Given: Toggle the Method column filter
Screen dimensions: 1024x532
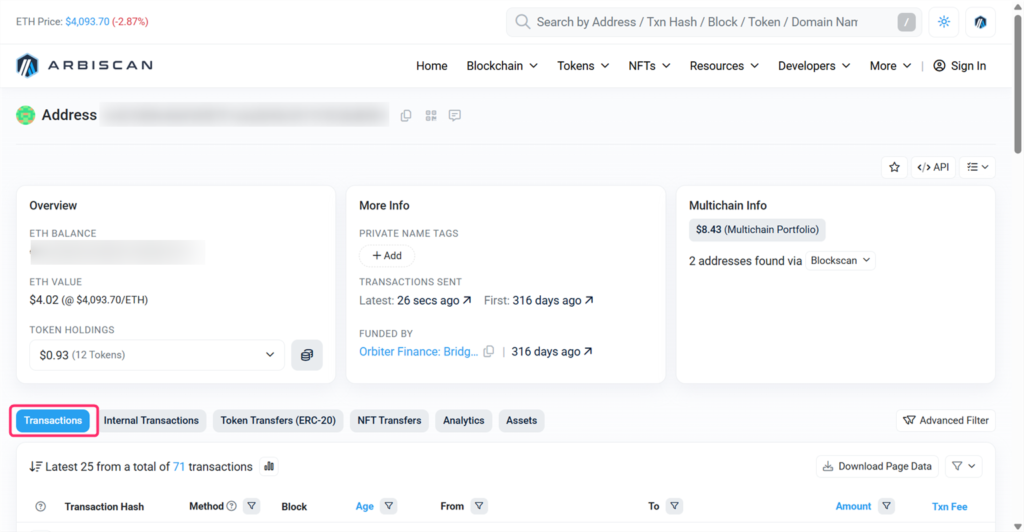Looking at the screenshot, I should [251, 506].
